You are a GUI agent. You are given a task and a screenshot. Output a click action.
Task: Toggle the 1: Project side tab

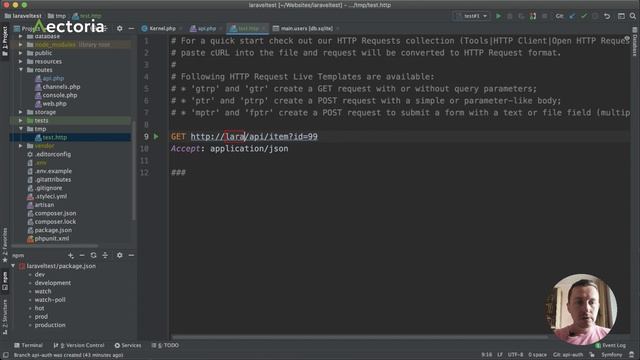pyautogui.click(x=5, y=41)
